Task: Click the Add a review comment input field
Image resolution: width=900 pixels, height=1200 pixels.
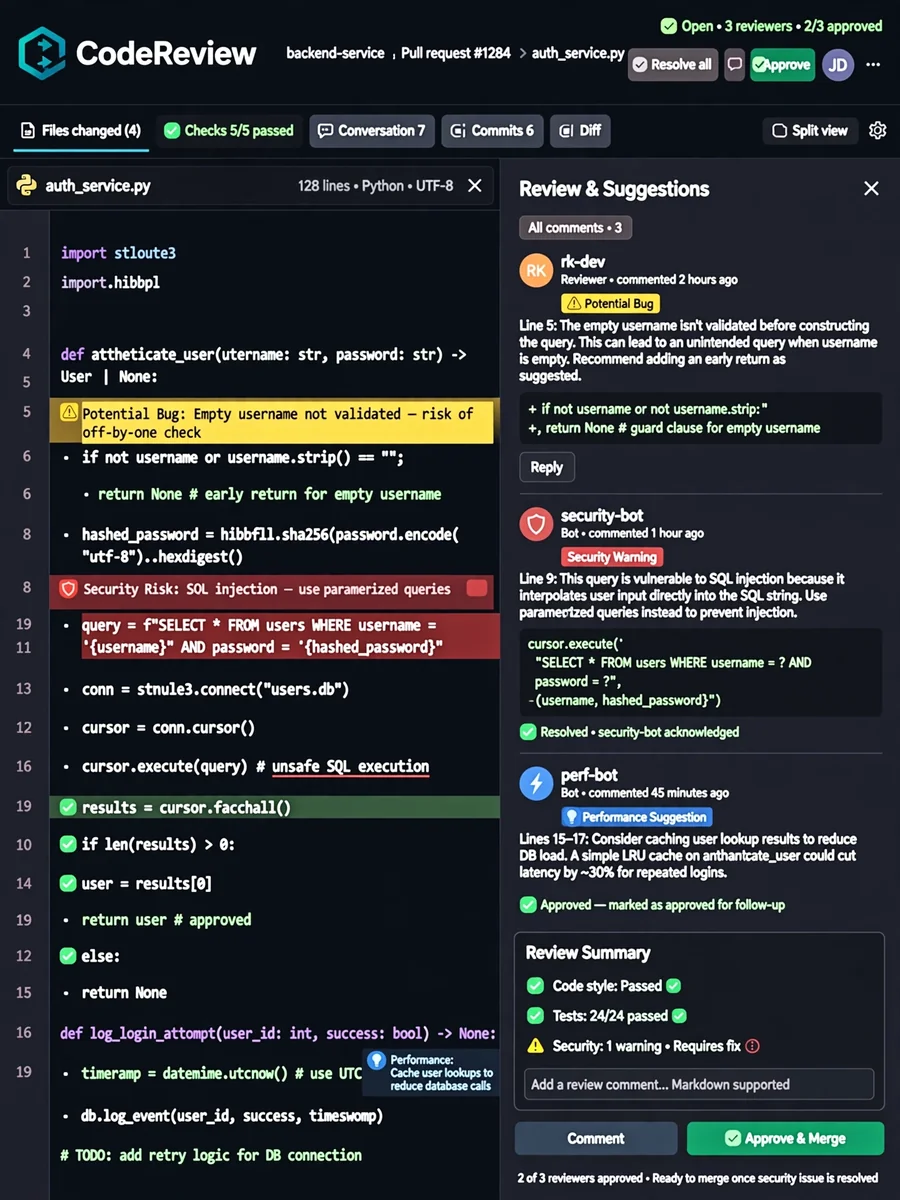Action: pos(699,1084)
